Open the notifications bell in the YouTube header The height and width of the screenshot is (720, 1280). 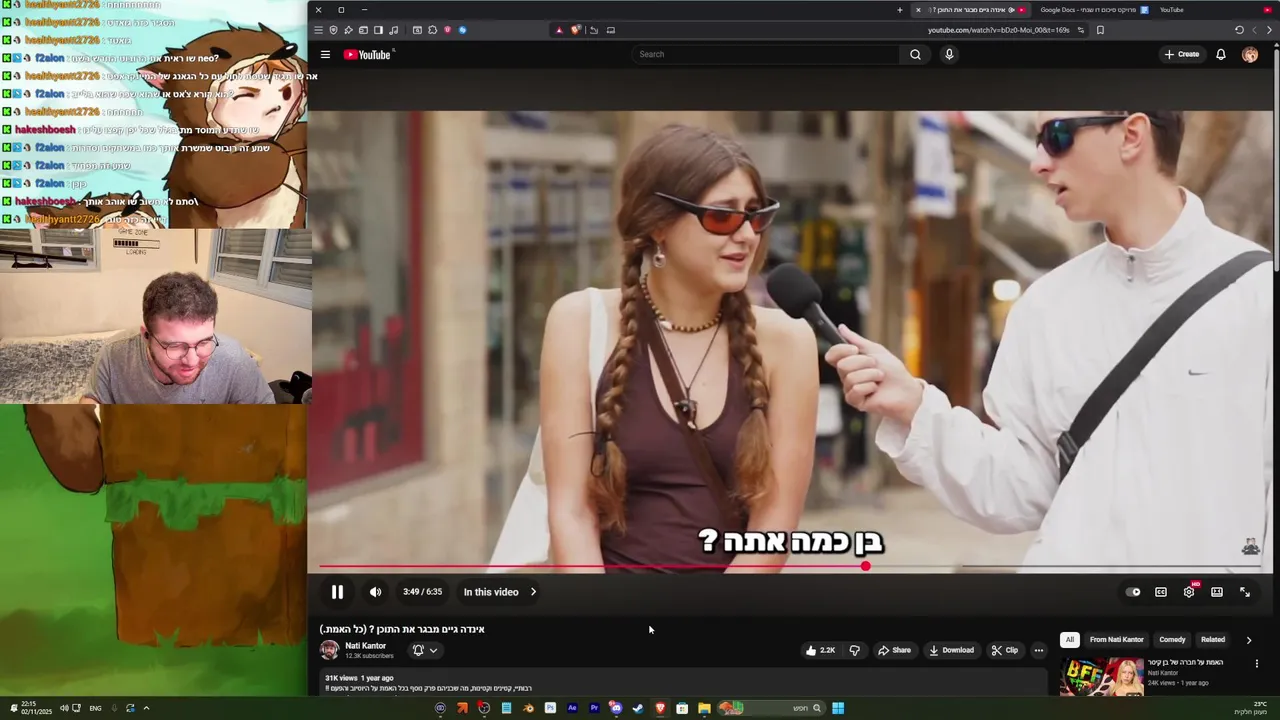1221,54
